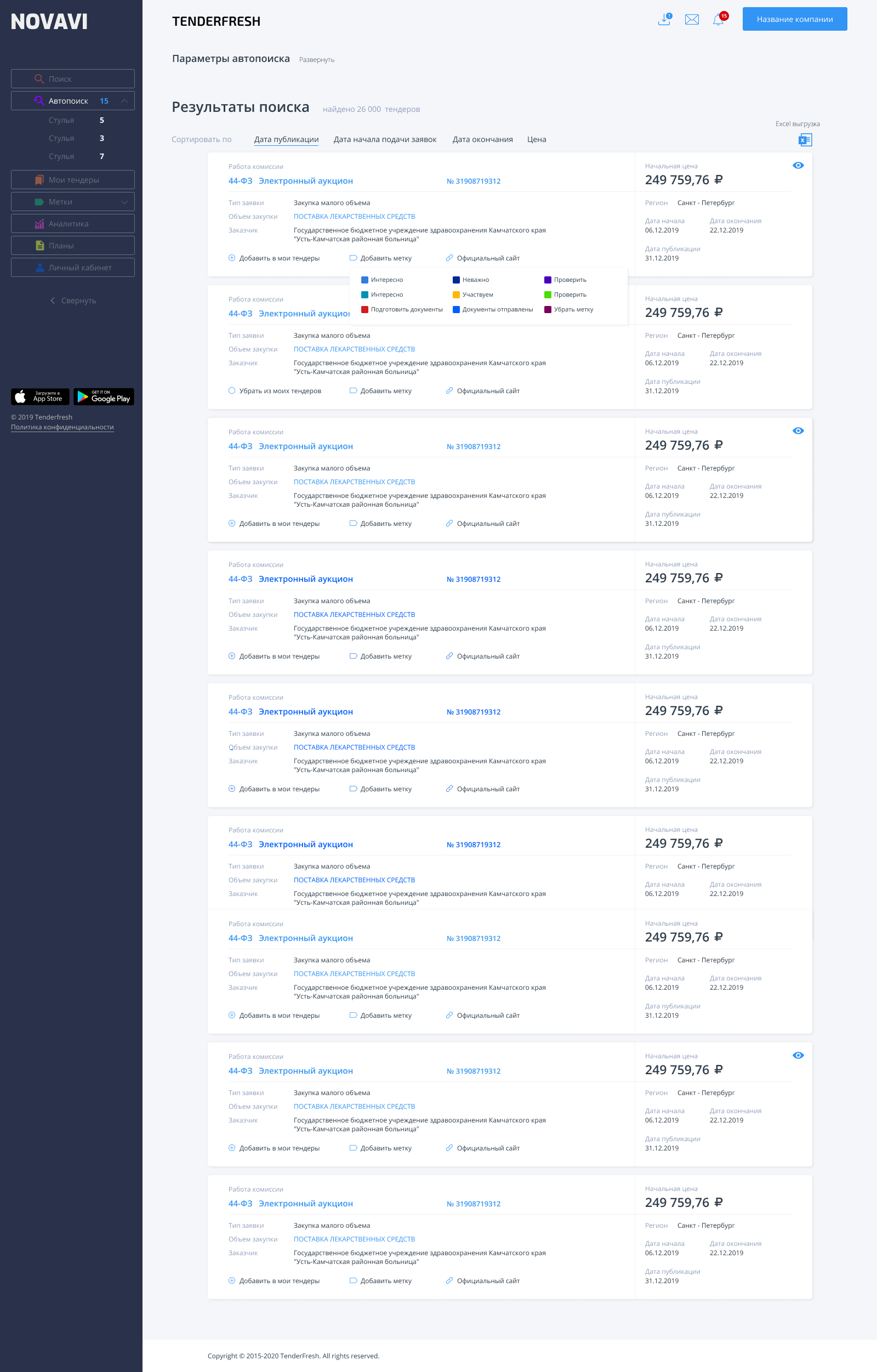The width and height of the screenshot is (877, 1372).
Task: Open the Google Play badge
Action: pyautogui.click(x=104, y=396)
